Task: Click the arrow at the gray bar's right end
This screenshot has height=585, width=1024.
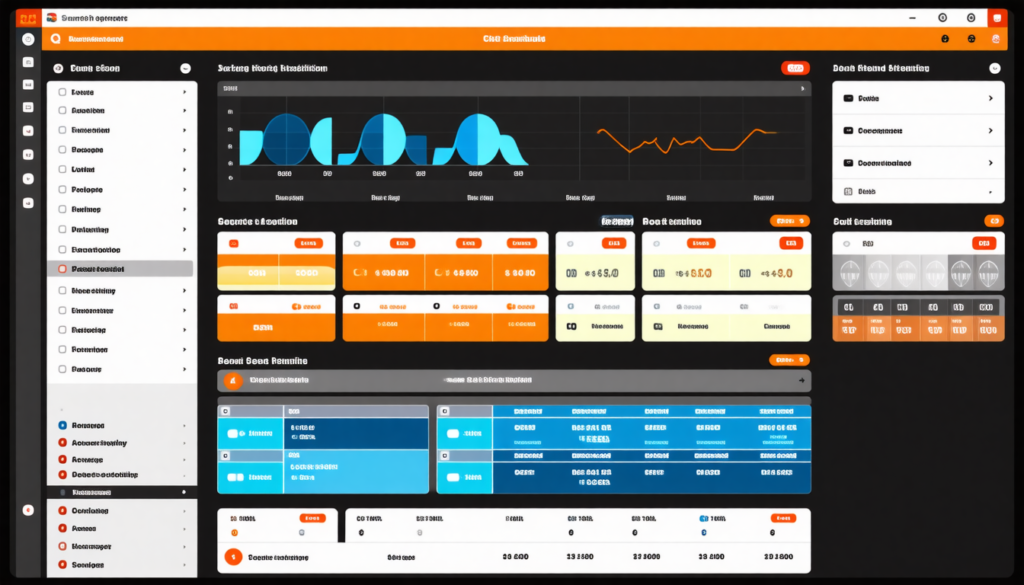Action: pyautogui.click(x=802, y=380)
